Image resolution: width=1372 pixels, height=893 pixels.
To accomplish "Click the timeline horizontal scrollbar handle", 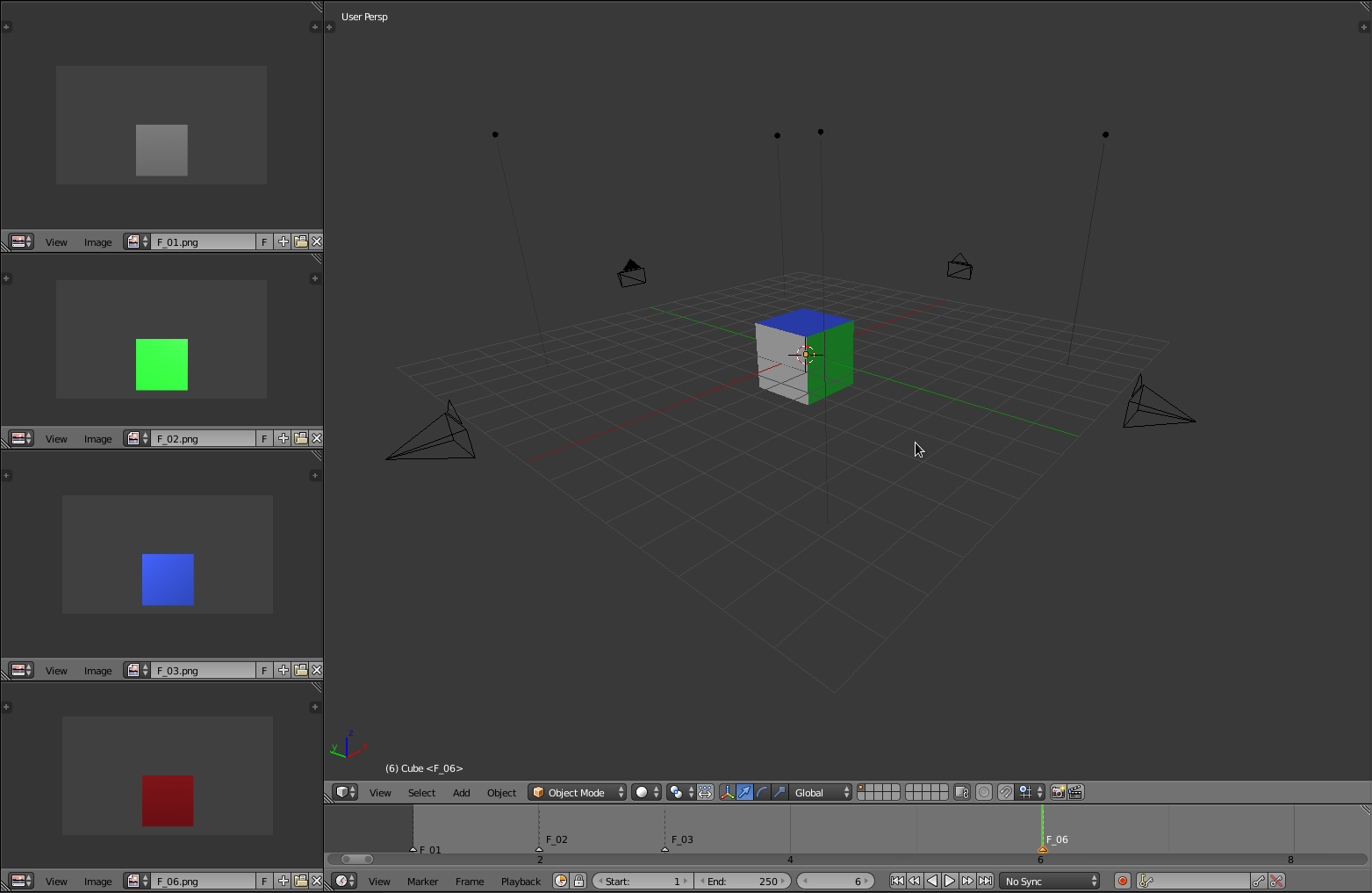I will pyautogui.click(x=357, y=859).
